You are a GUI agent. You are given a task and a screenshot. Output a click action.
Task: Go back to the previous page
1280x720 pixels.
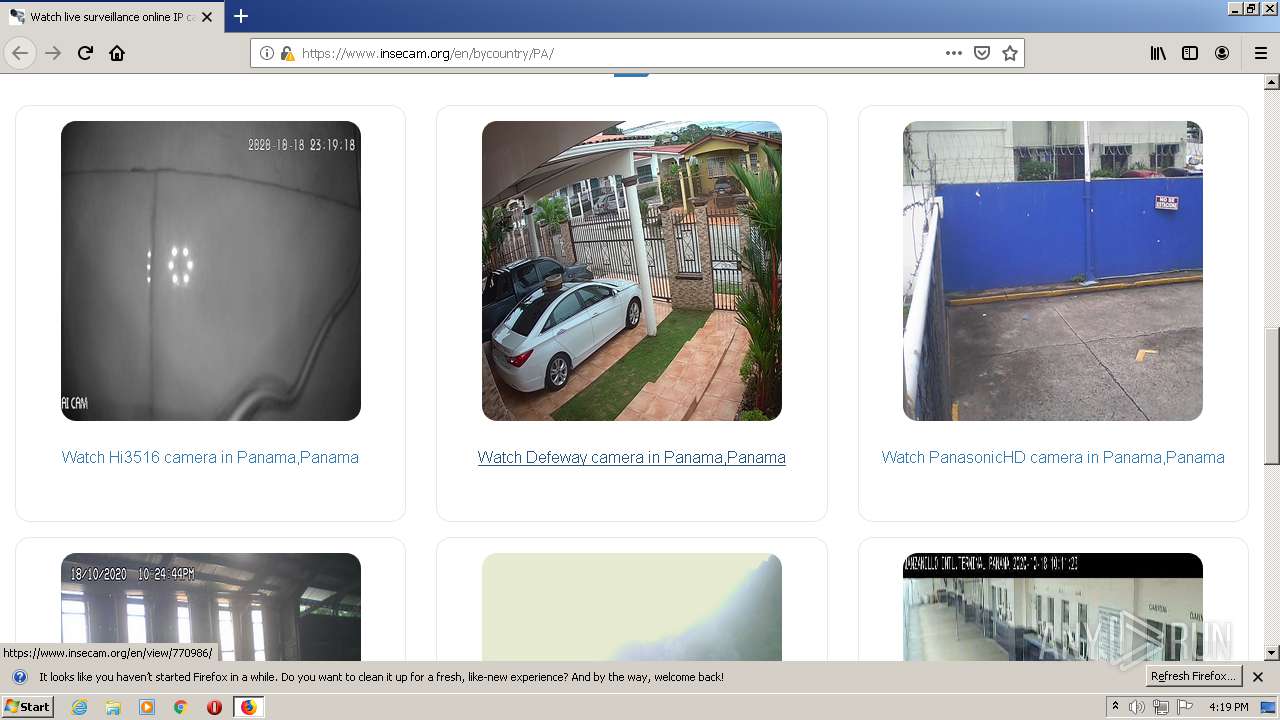(20, 53)
